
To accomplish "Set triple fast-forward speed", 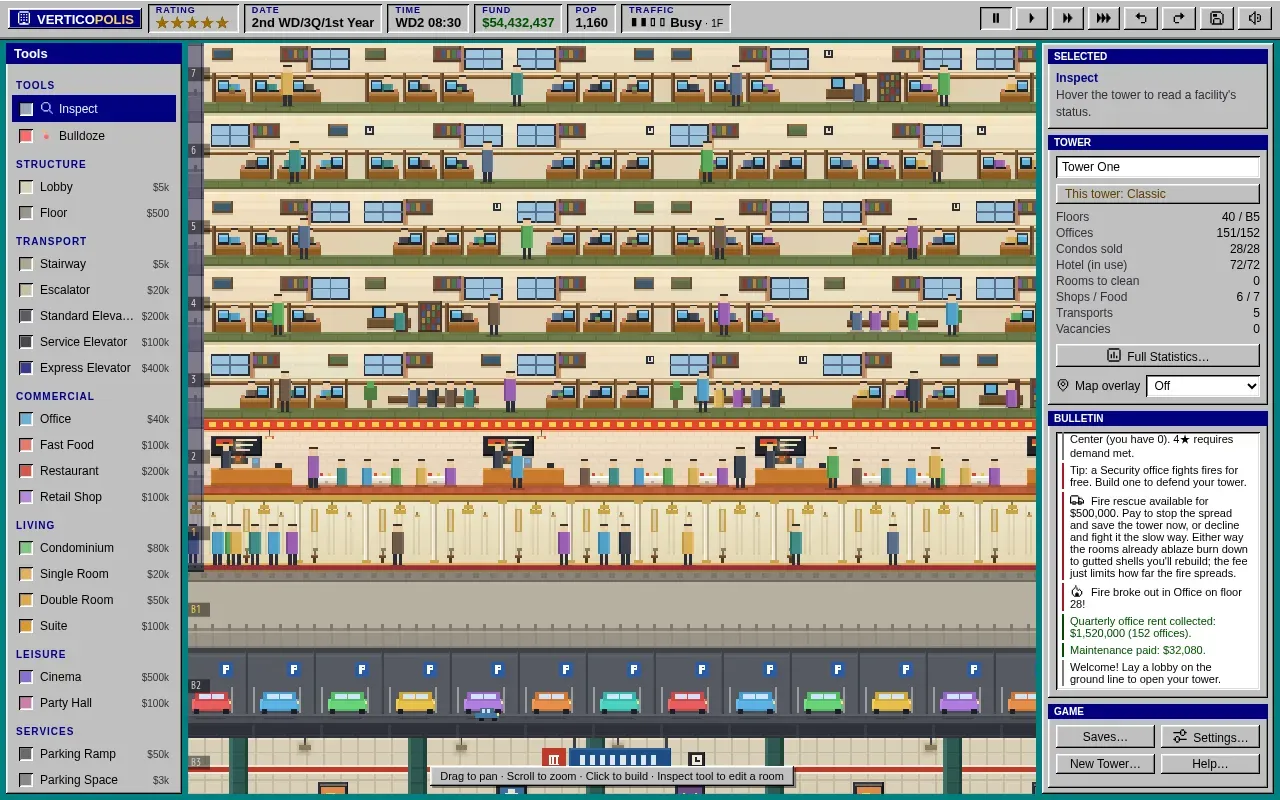I will [x=1104, y=18].
